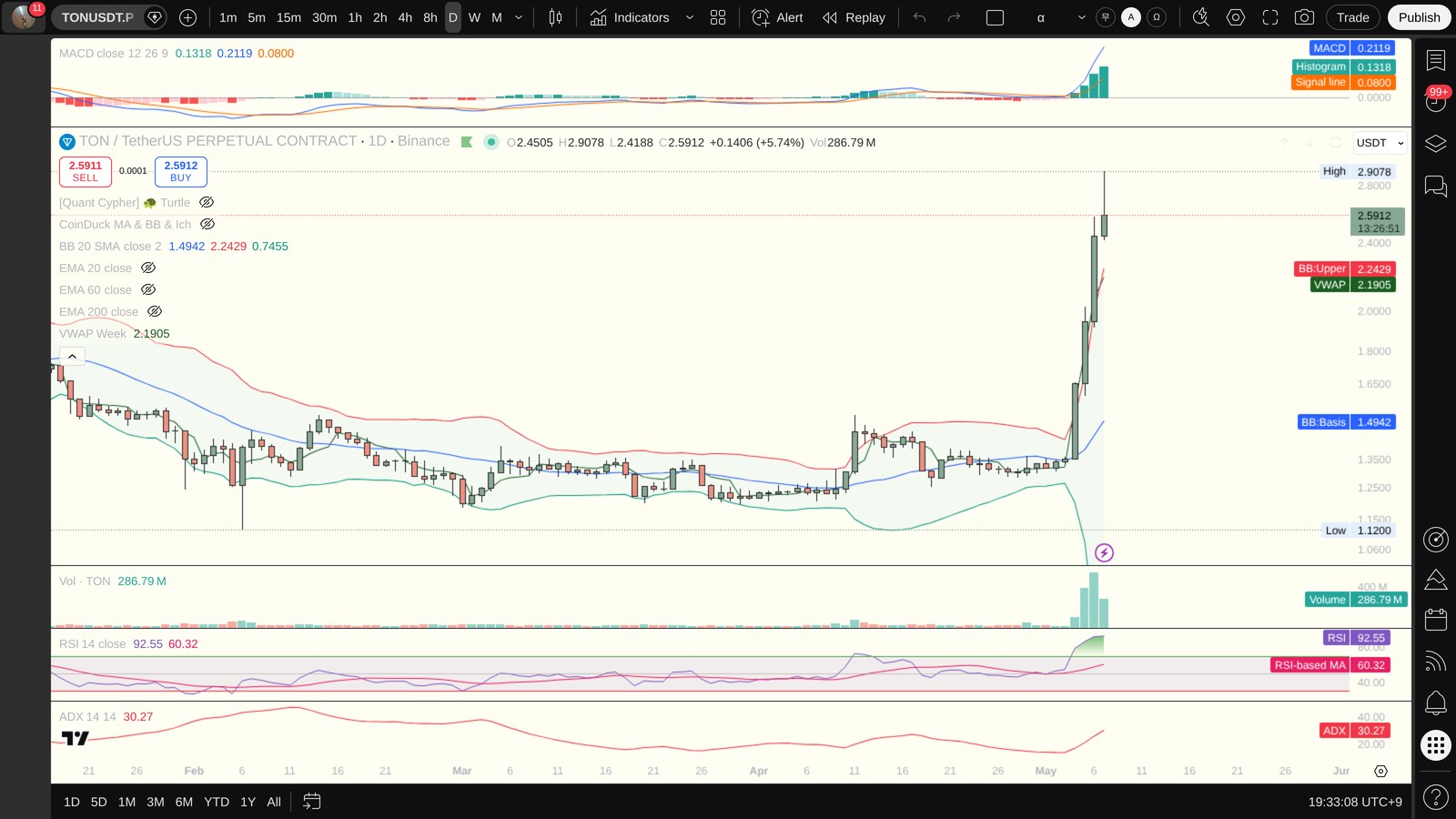Click the lightning event marker on chart
The height and width of the screenshot is (819, 1456).
[x=1104, y=552]
